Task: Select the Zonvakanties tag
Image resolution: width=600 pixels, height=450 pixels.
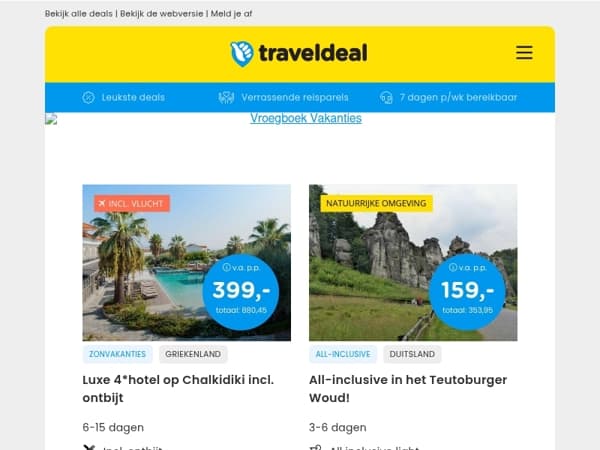Action: point(117,354)
